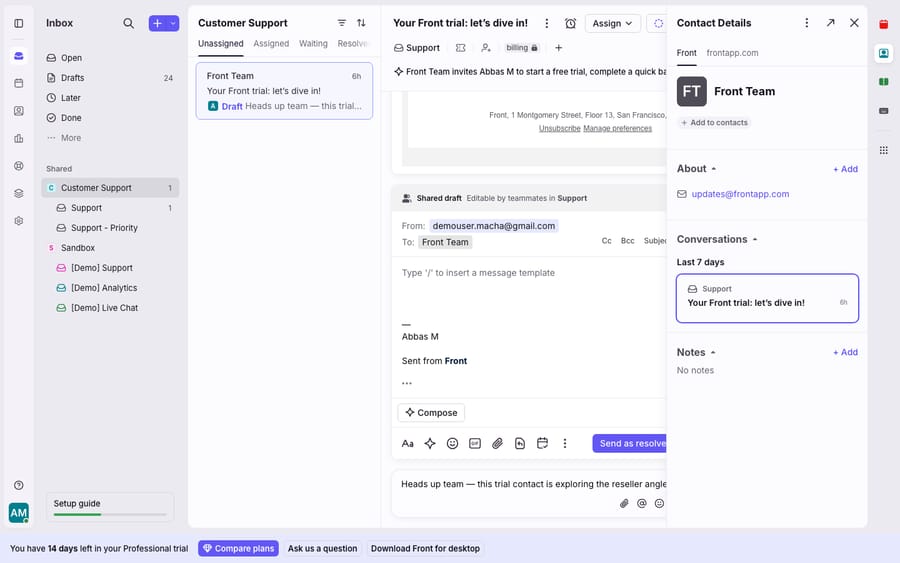Attach a file with paperclip icon
Image resolution: width=900 pixels, height=563 pixels.
tap(497, 444)
